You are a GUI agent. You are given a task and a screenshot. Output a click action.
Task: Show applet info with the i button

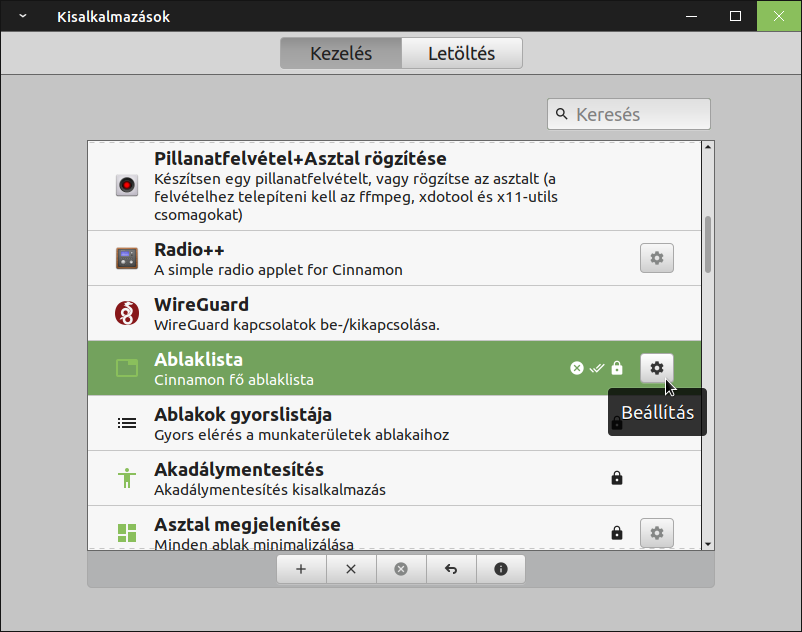(501, 569)
